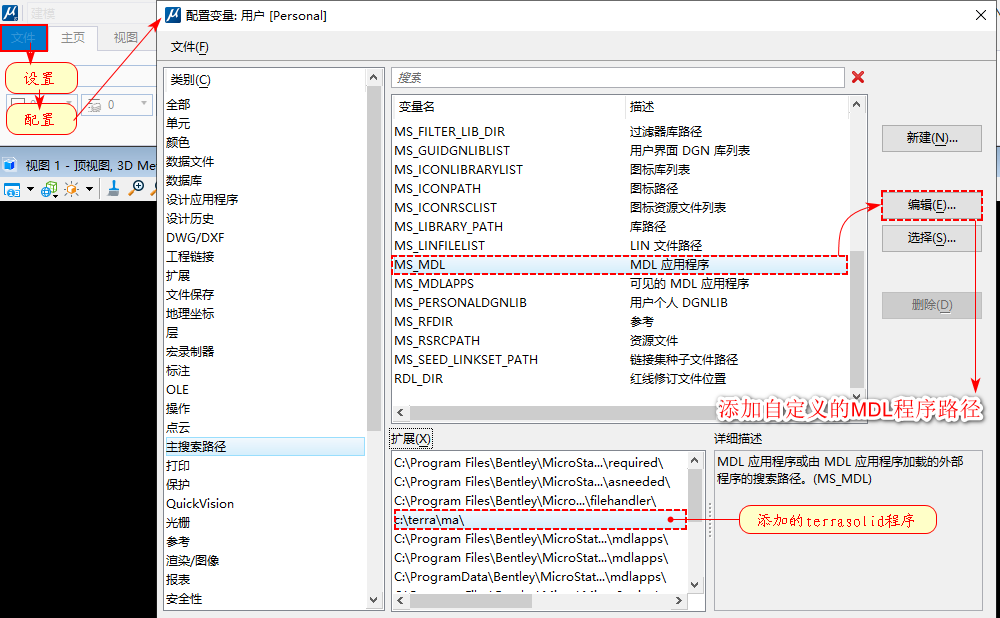Close the configuration variables dialog
The width and height of the screenshot is (1000, 618).
[981, 15]
